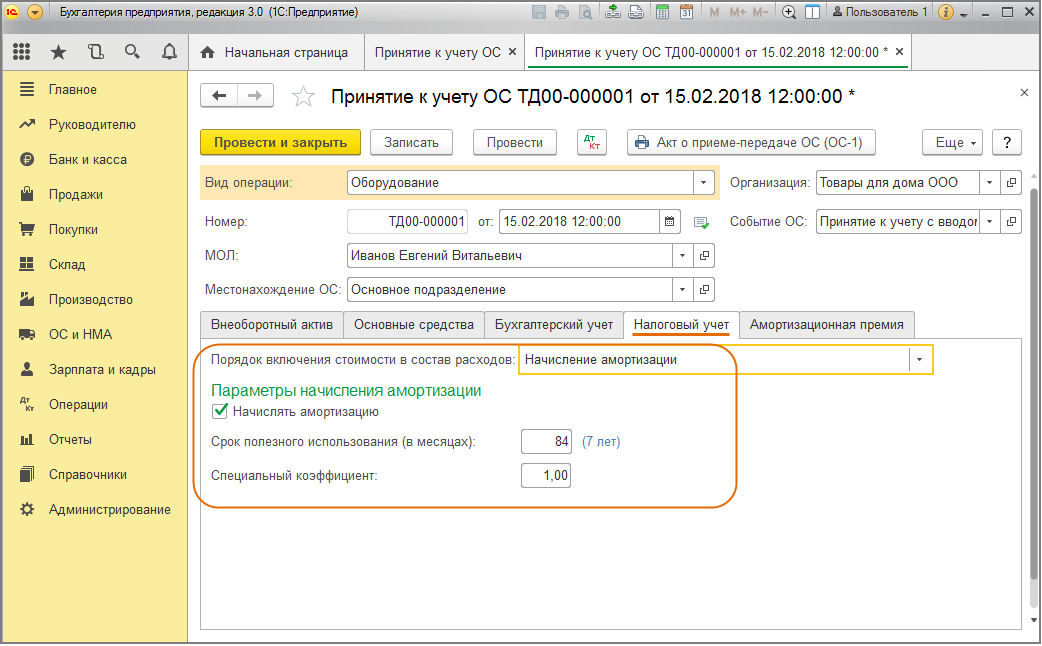Click the Провести button

tap(515, 142)
